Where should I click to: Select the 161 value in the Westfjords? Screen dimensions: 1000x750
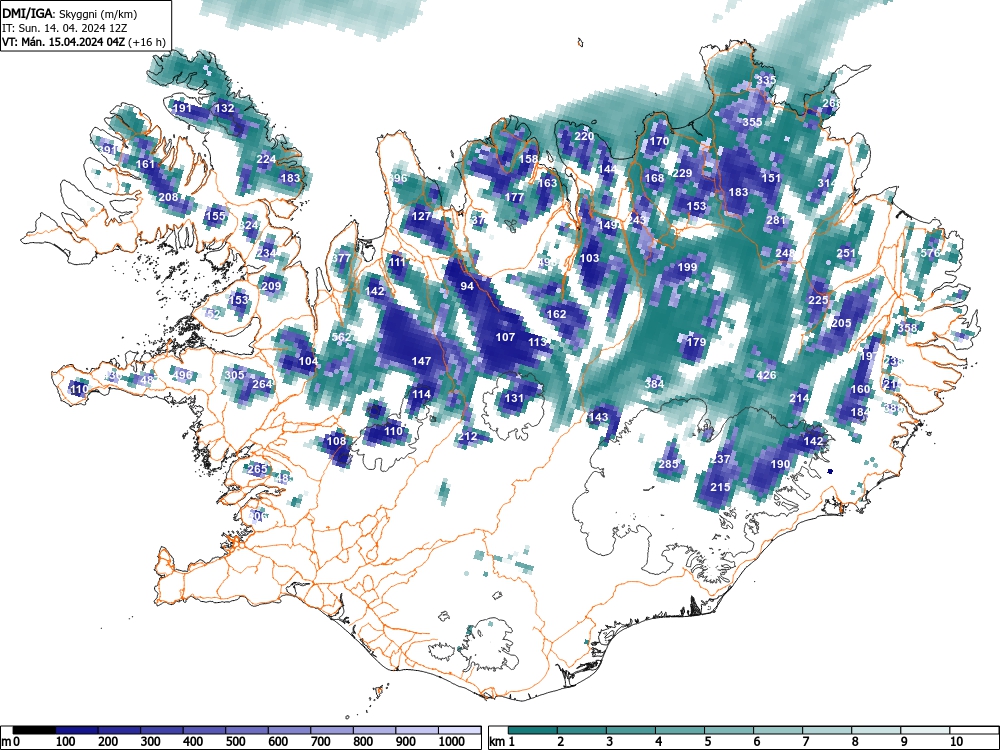[145, 164]
